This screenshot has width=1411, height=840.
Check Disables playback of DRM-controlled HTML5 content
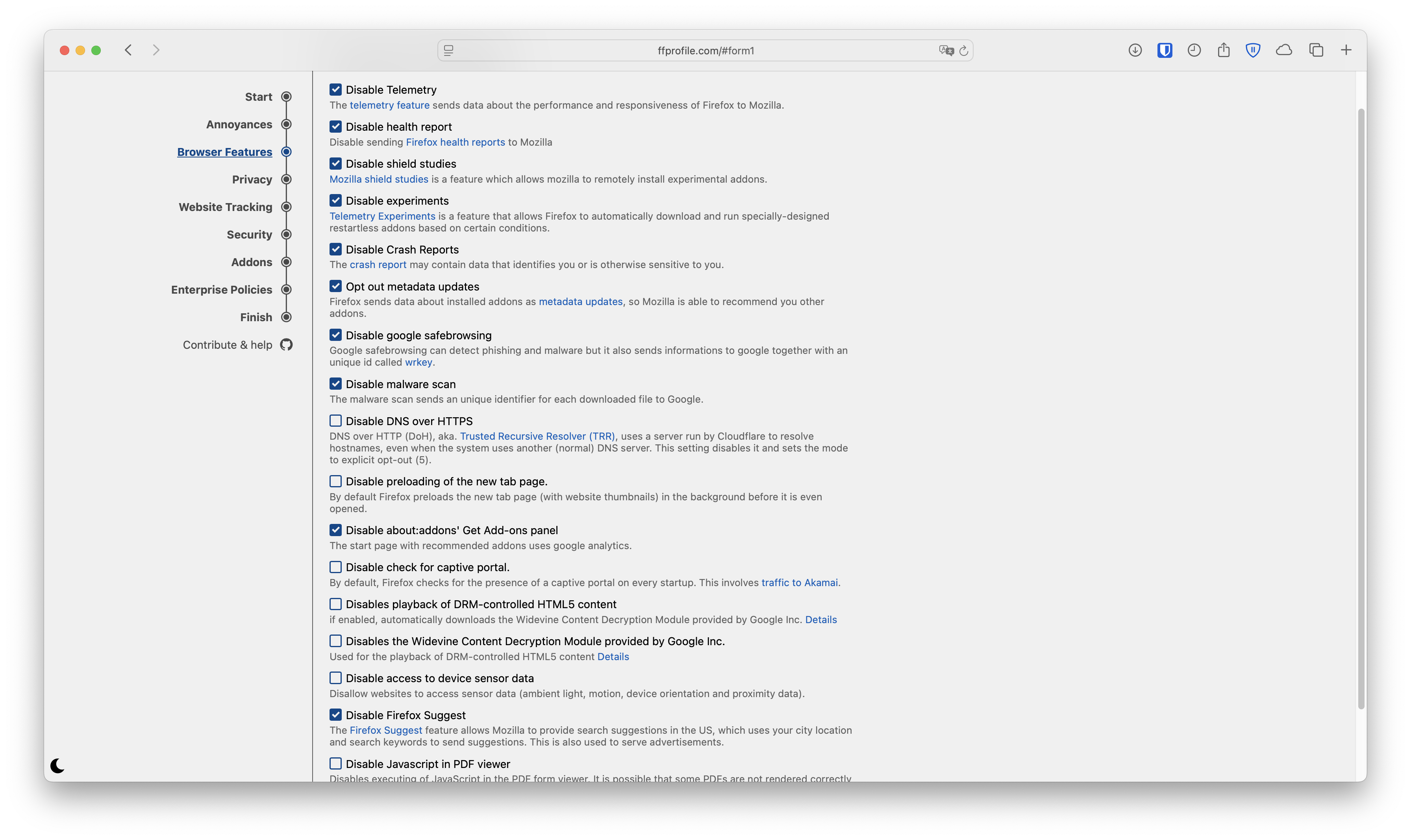(x=336, y=604)
